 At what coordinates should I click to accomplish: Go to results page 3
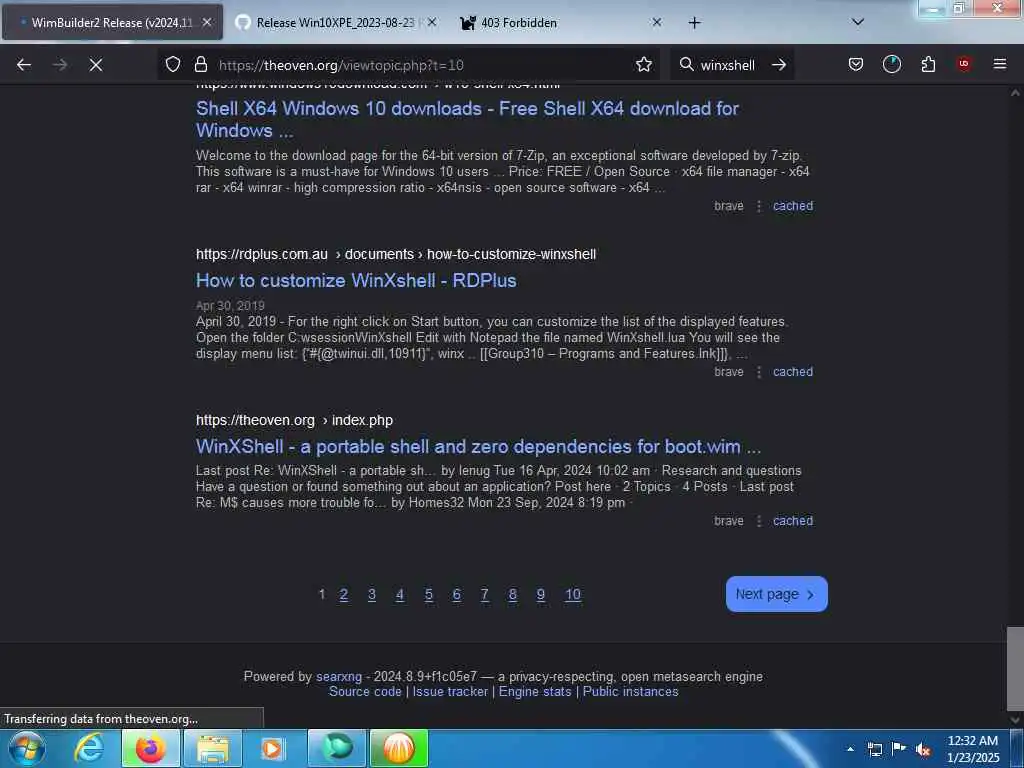372,594
